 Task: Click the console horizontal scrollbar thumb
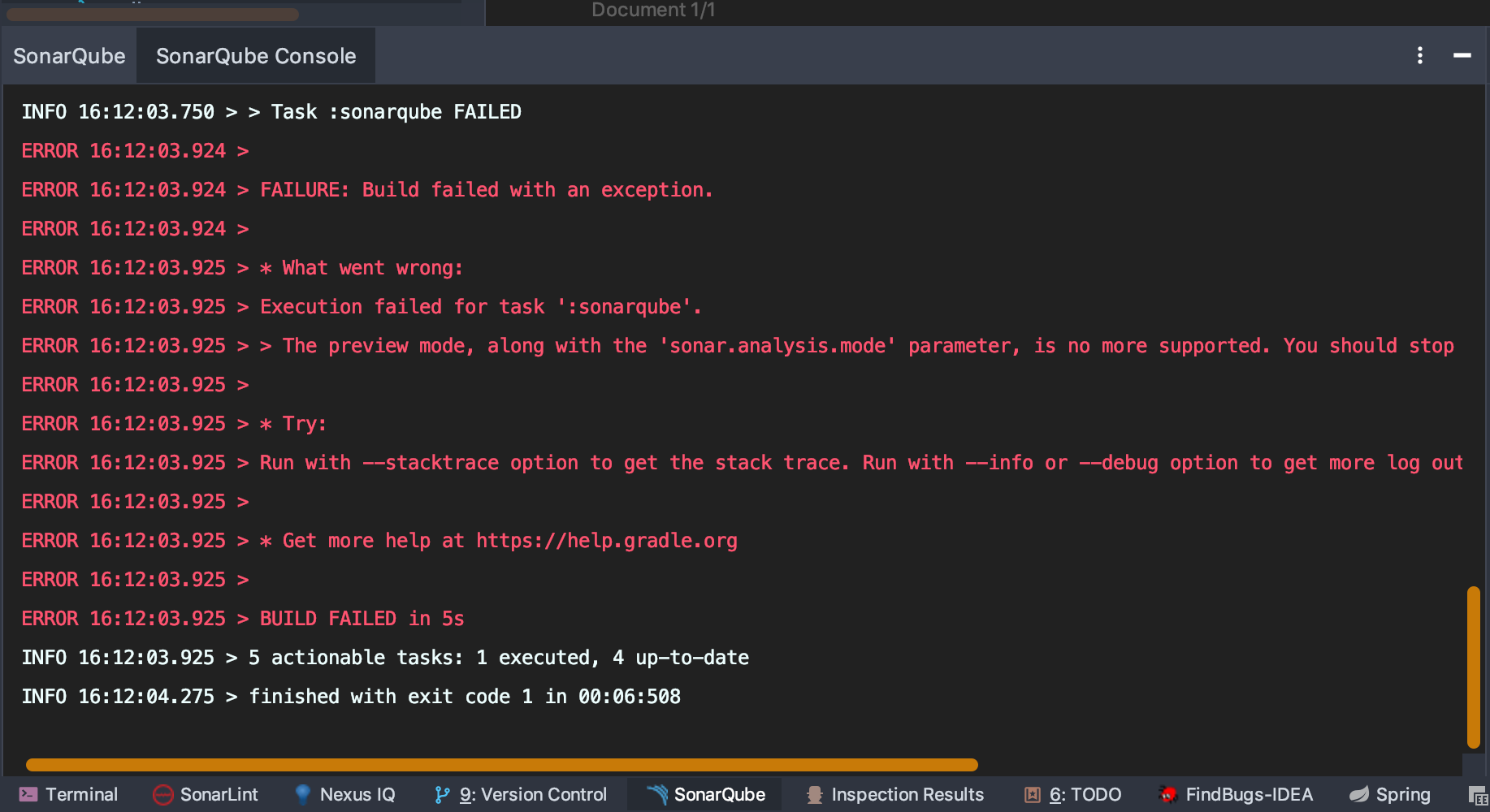pos(501,765)
